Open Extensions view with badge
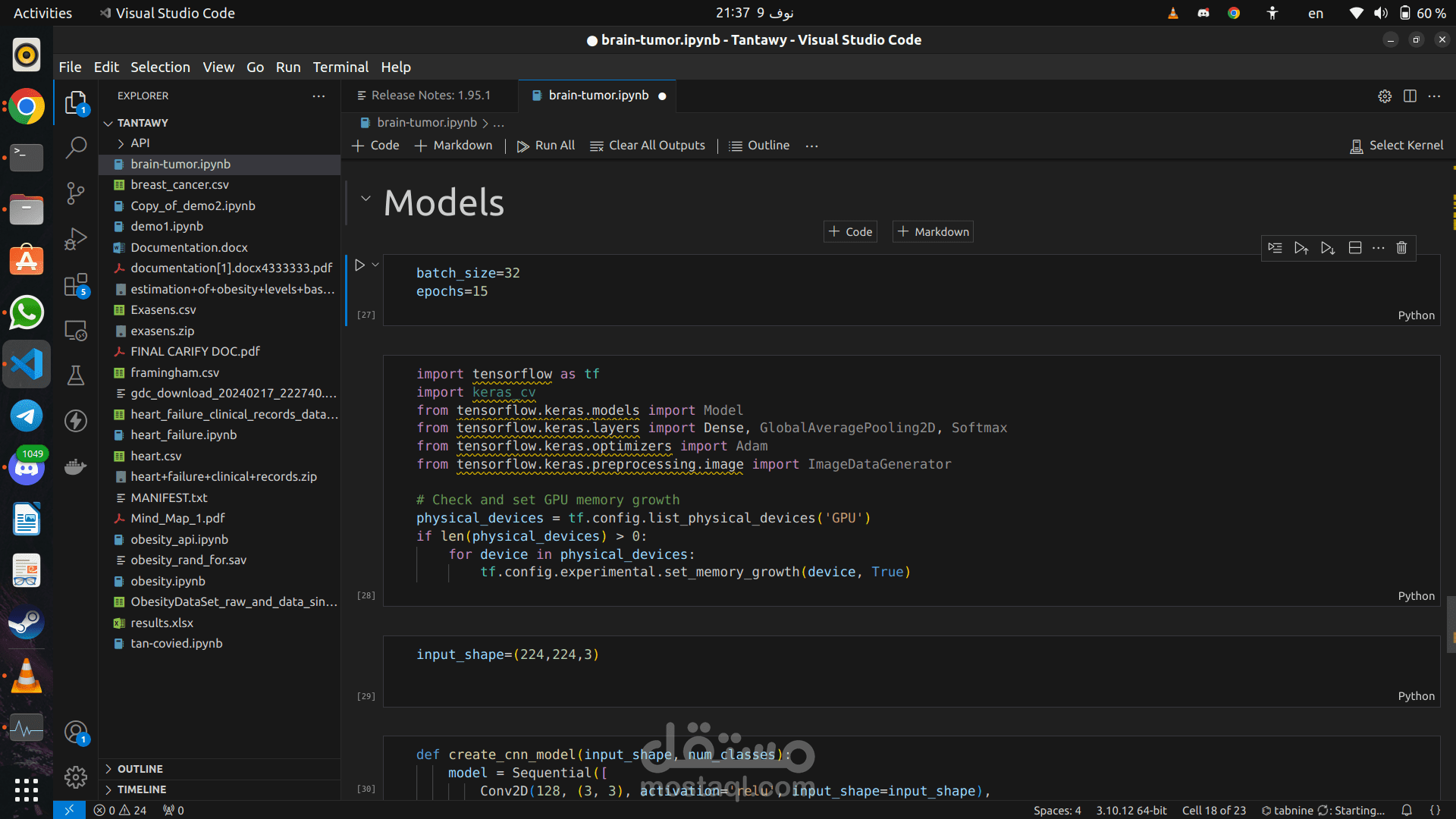 click(x=76, y=285)
